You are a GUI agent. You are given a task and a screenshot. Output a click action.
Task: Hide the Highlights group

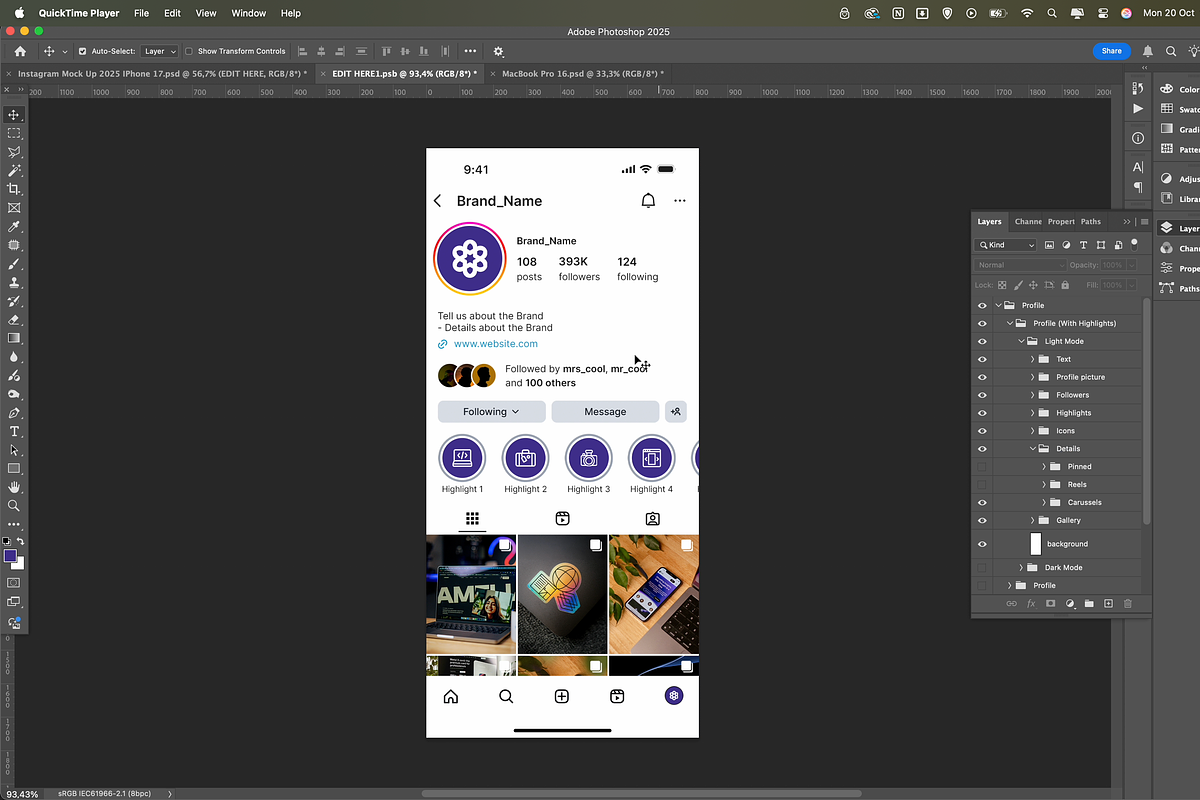point(982,413)
